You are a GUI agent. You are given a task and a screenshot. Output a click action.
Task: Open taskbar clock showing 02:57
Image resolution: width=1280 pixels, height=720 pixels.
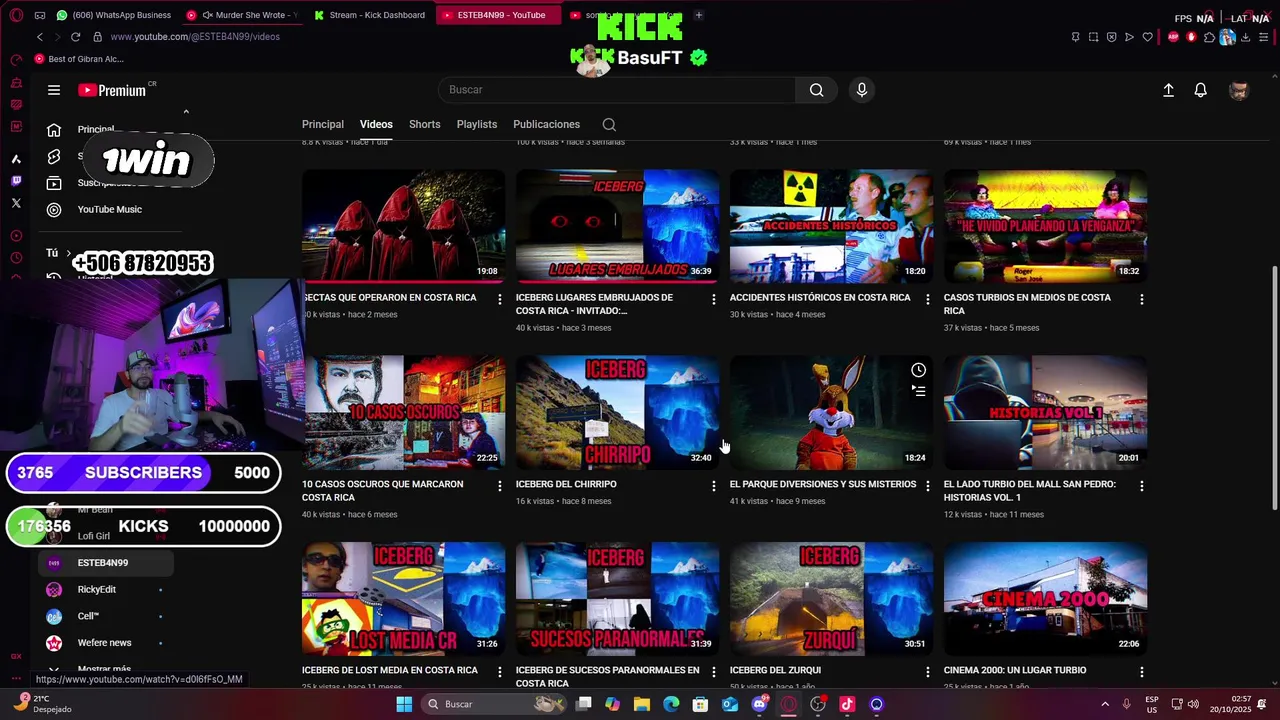click(1231, 704)
